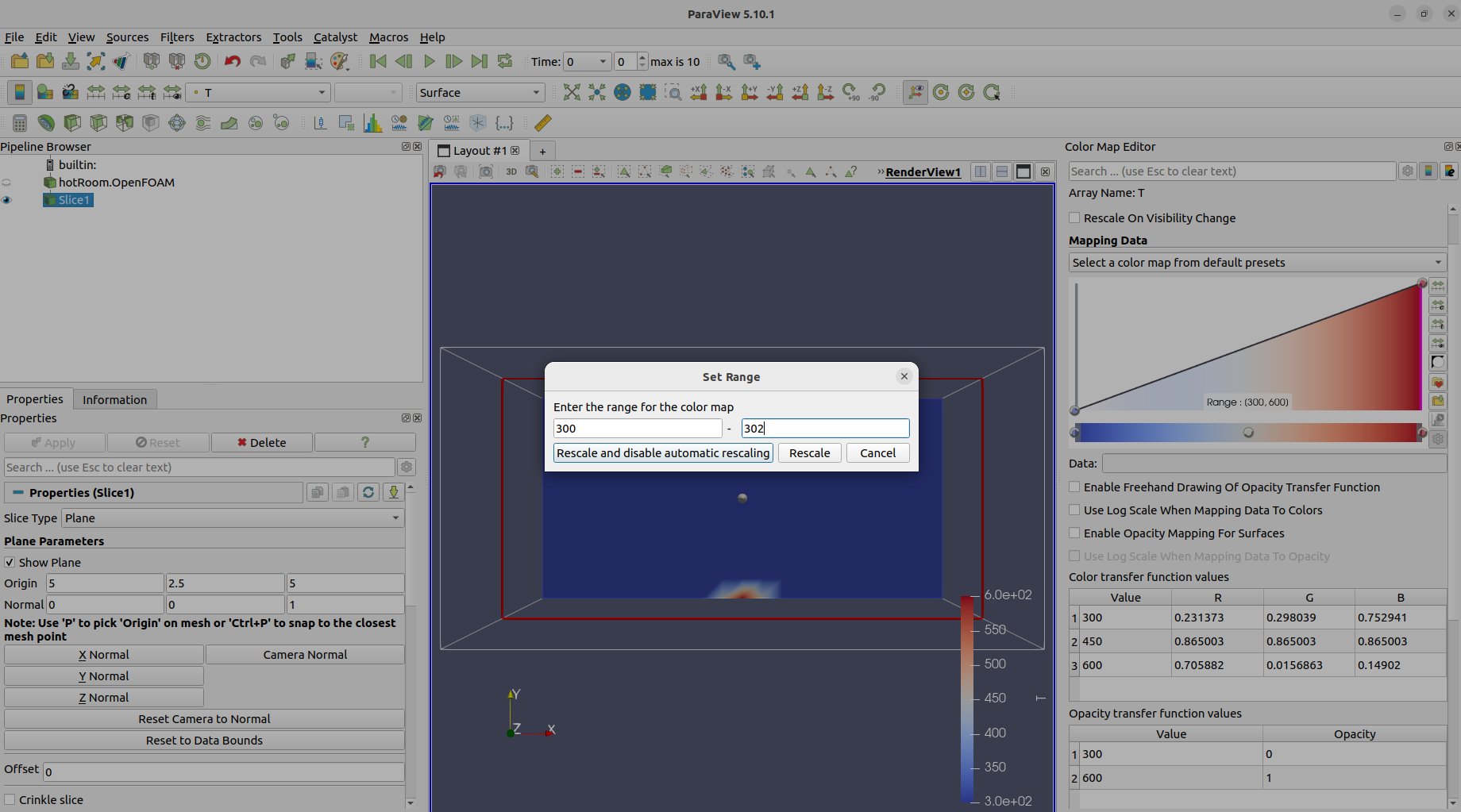1461x812 pixels.
Task: Apply the Contour filter
Action: 45,122
